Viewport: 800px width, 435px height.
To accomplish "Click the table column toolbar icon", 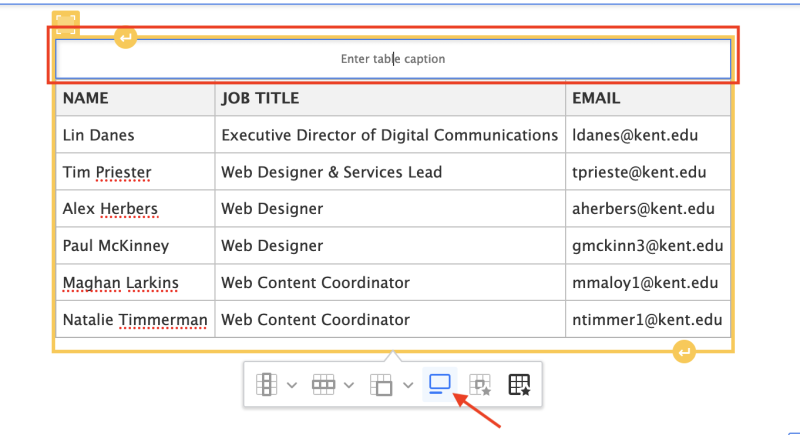I will tap(265, 384).
